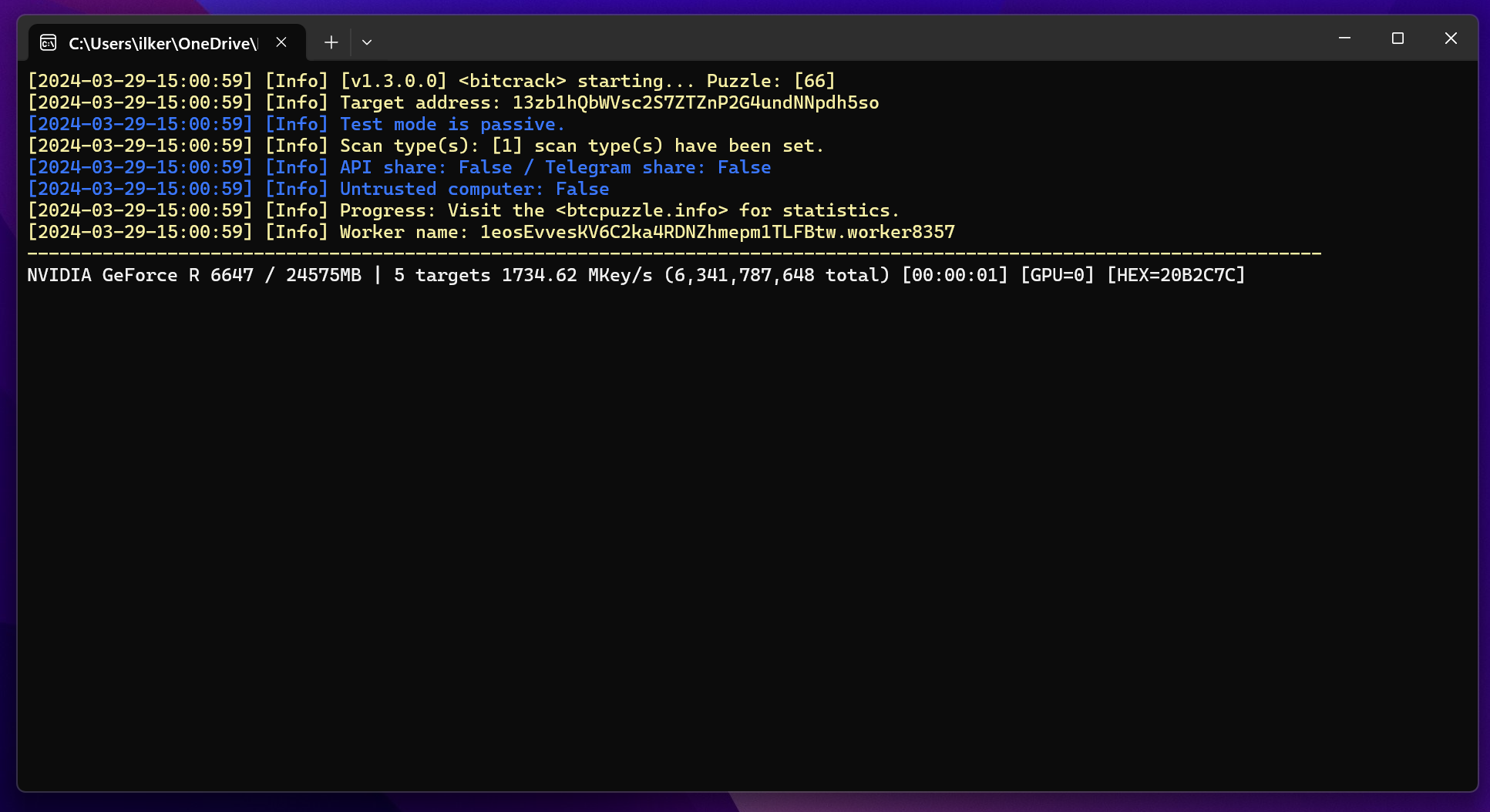Viewport: 1490px width, 812px height.
Task: Click the new tab plus icon
Action: tap(331, 42)
